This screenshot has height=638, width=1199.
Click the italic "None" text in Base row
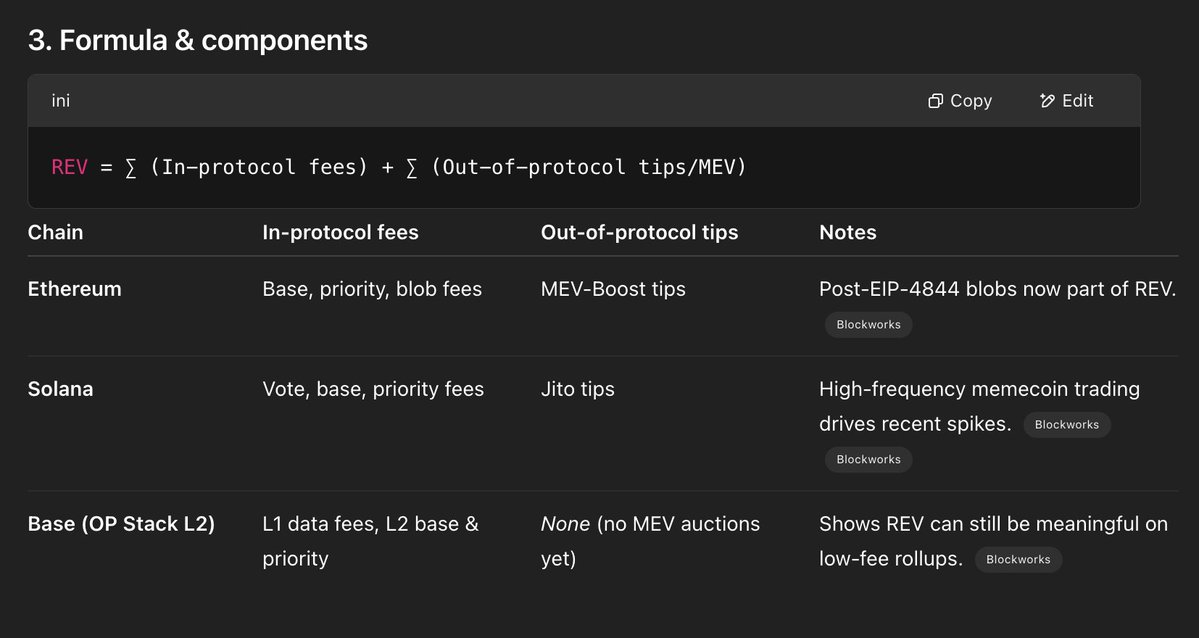(x=565, y=524)
